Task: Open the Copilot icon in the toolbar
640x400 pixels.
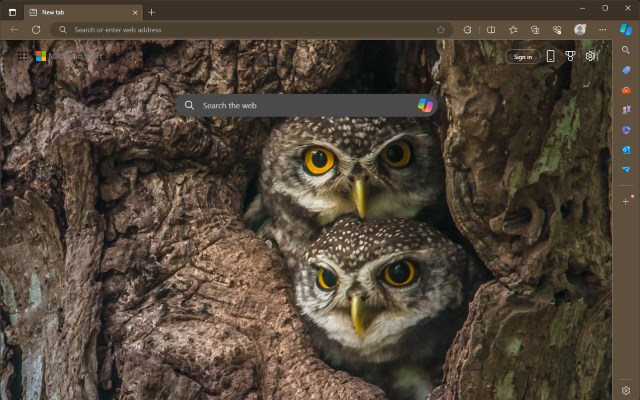Action: pos(626,29)
